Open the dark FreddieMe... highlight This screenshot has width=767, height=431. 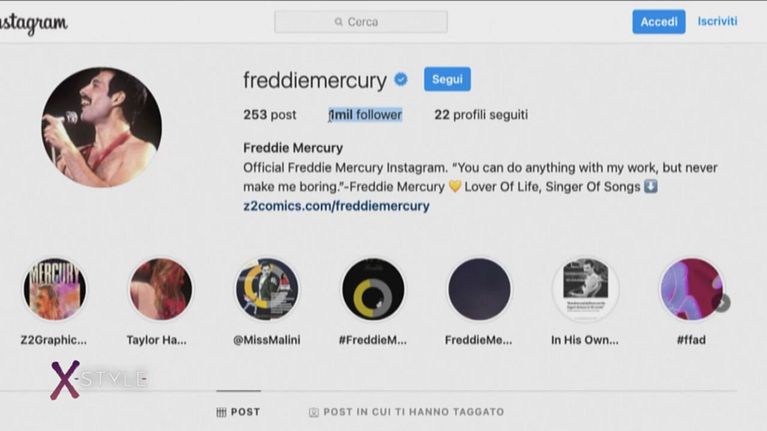pyautogui.click(x=479, y=289)
